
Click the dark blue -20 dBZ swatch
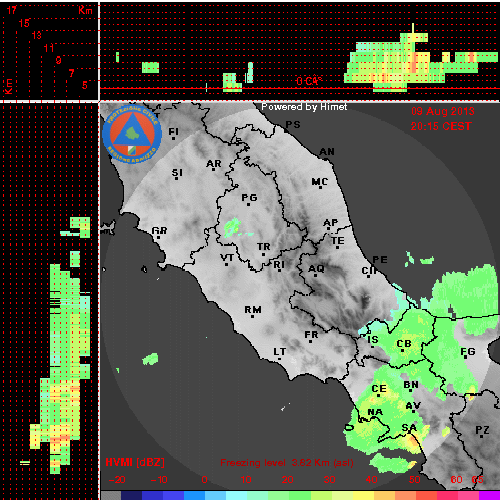click(x=132, y=496)
